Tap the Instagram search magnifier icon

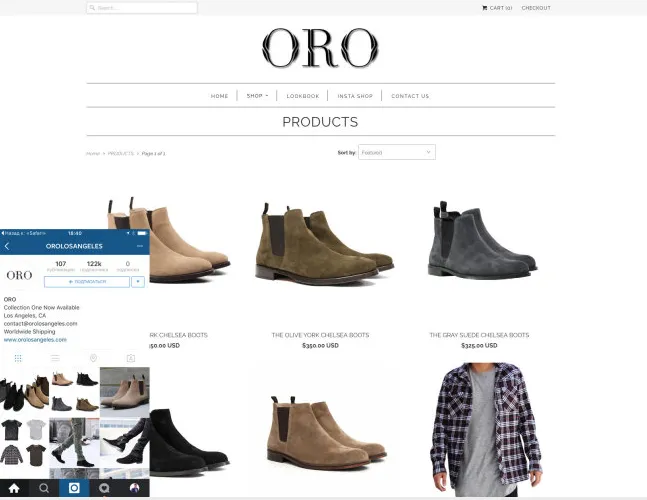[44, 488]
